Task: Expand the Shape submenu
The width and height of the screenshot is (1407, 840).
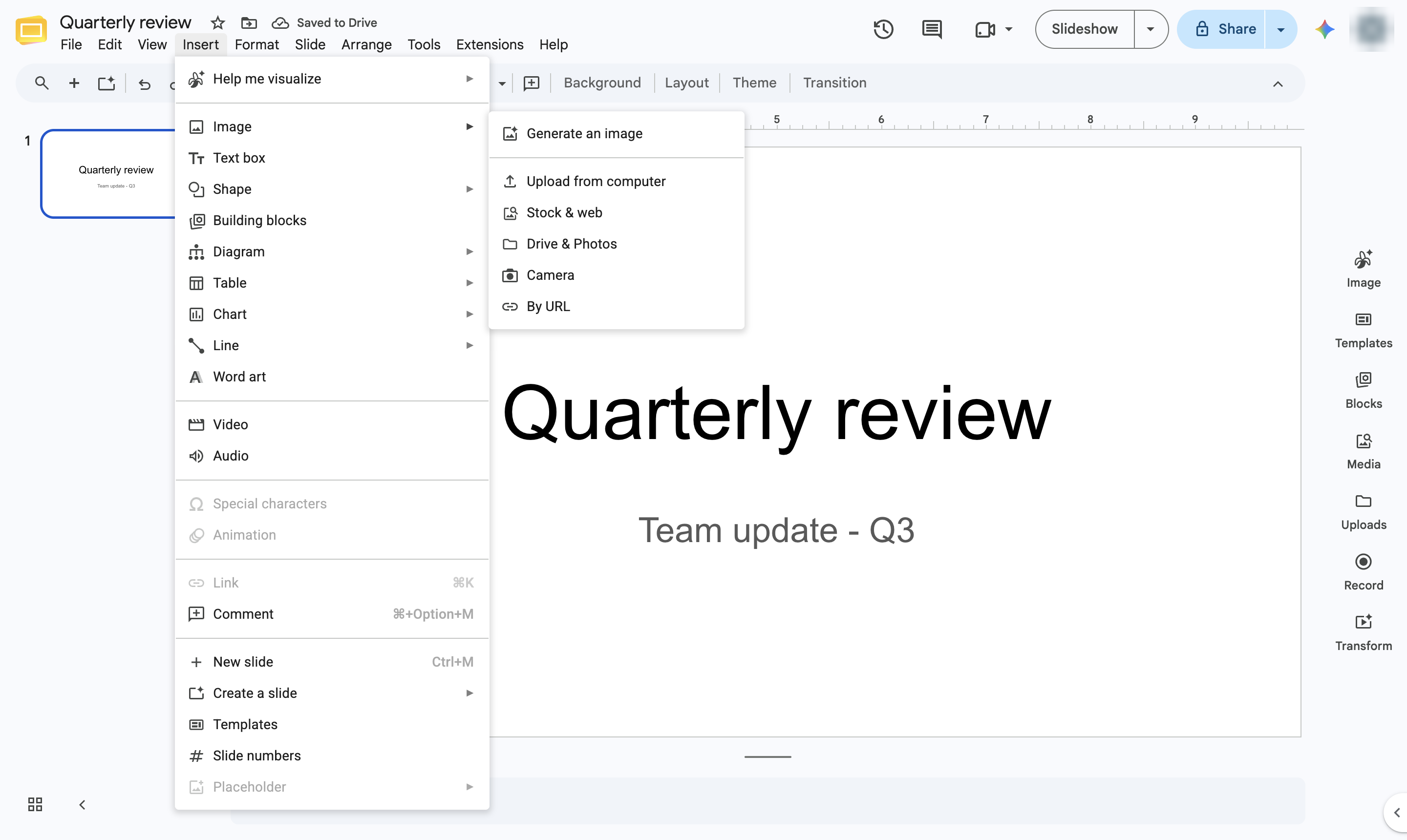Action: coord(332,189)
